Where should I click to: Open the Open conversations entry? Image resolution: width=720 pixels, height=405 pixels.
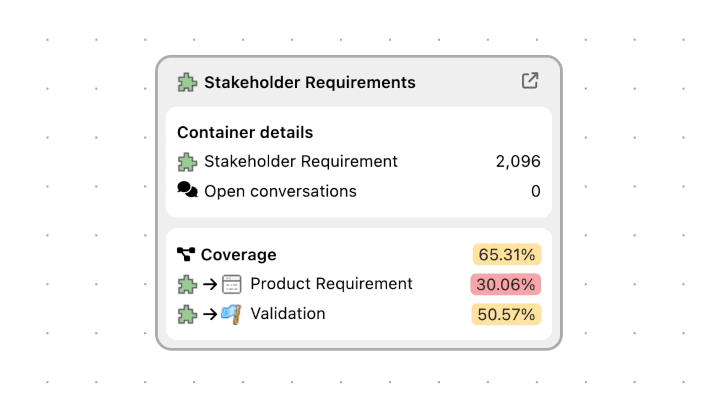click(x=280, y=191)
